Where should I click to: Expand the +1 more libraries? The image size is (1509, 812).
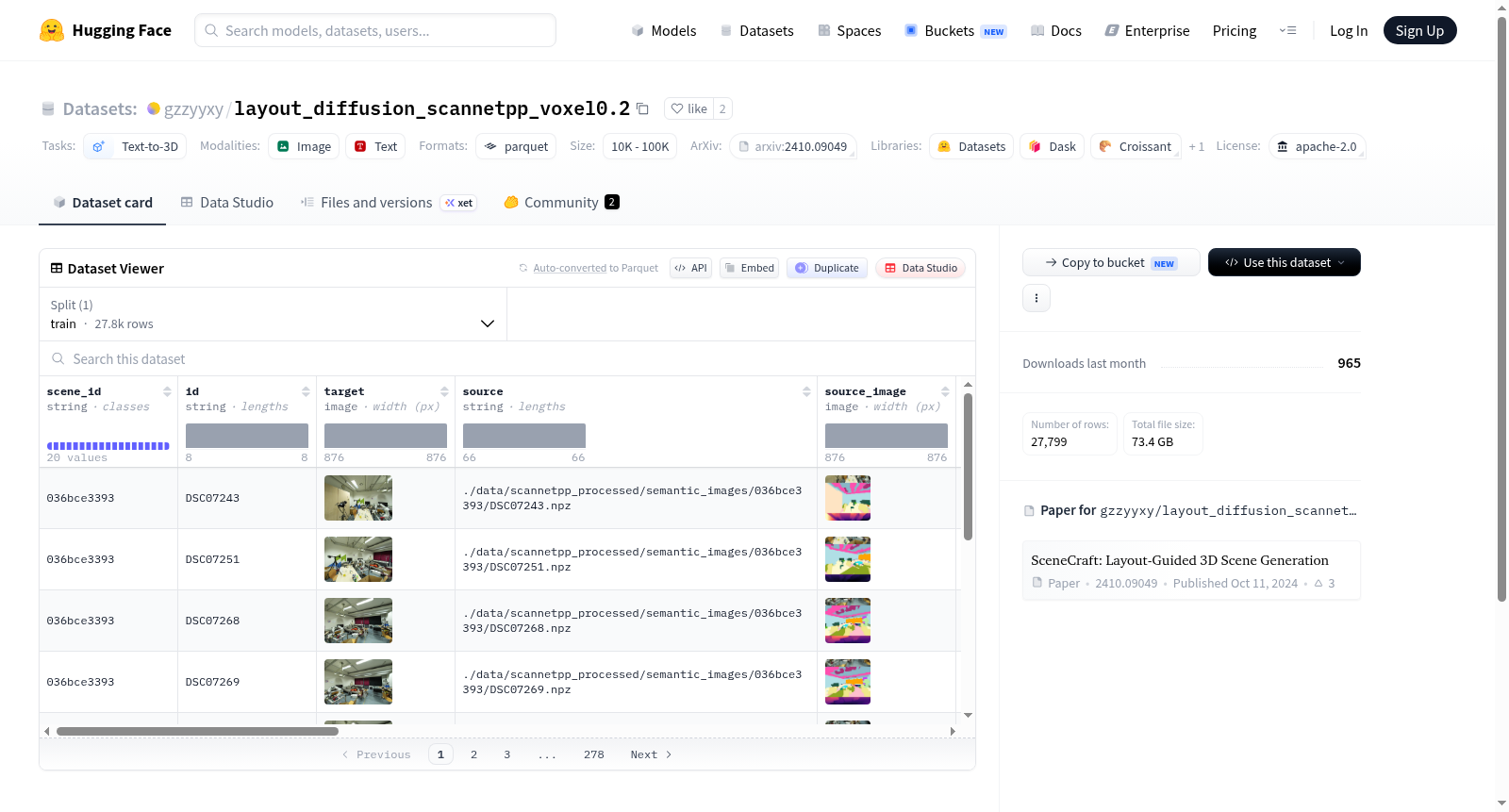(1197, 147)
